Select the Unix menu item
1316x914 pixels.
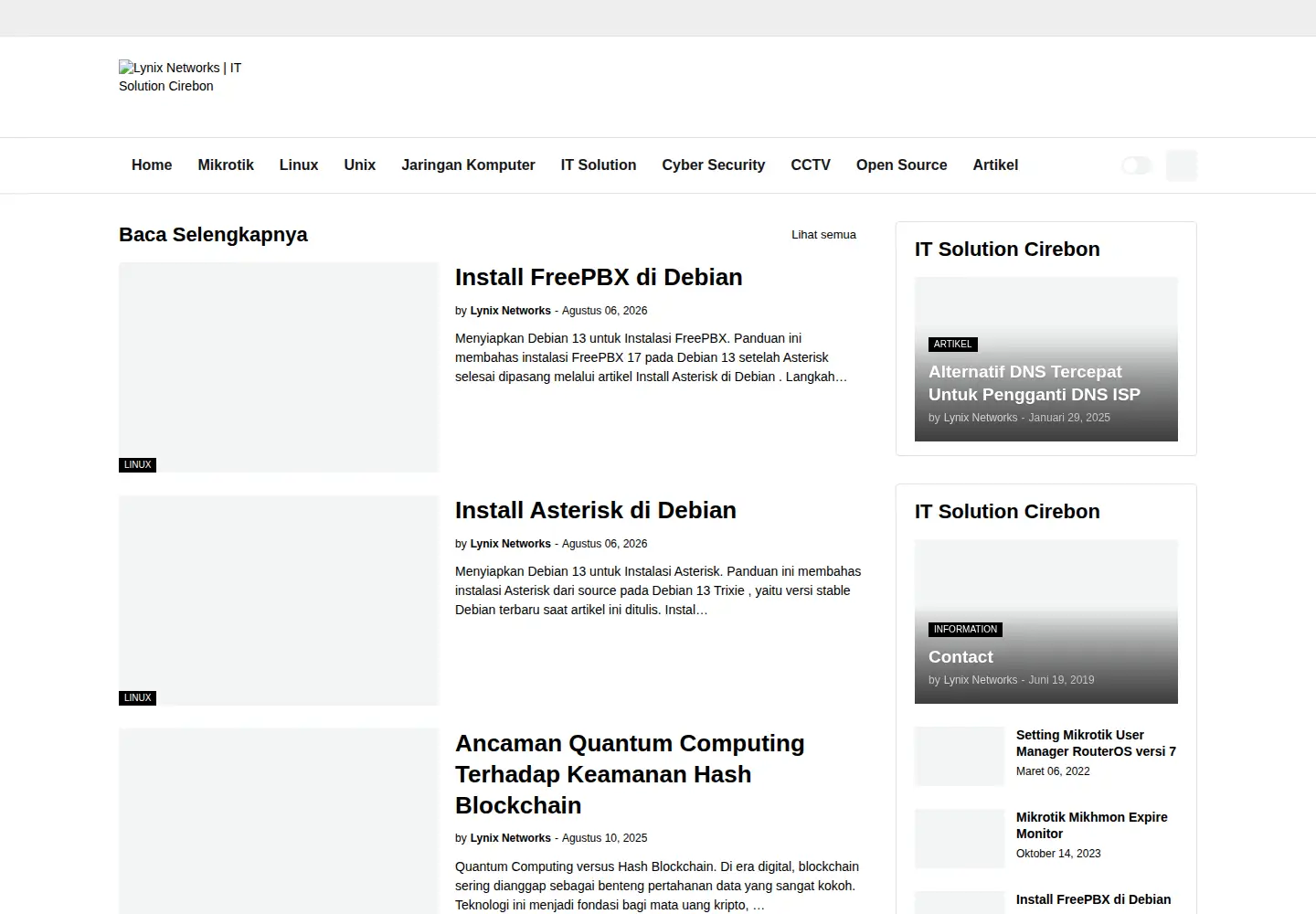pyautogui.click(x=360, y=165)
